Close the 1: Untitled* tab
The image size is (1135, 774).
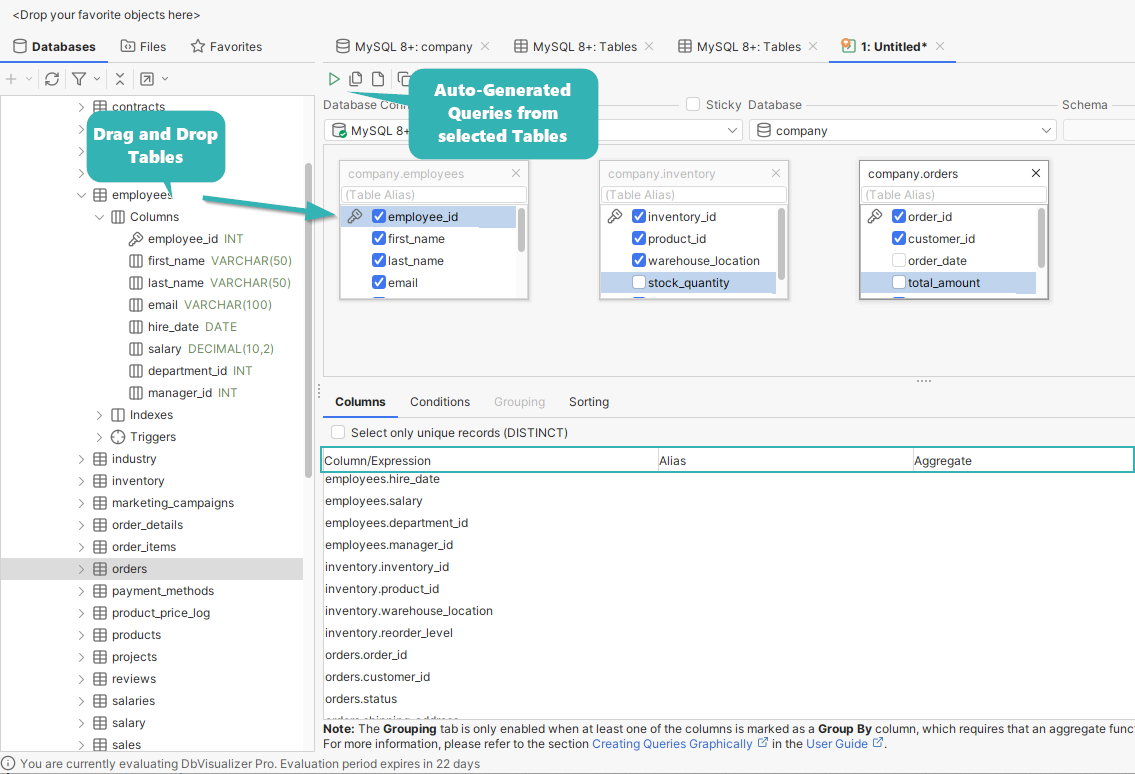pyautogui.click(x=940, y=46)
